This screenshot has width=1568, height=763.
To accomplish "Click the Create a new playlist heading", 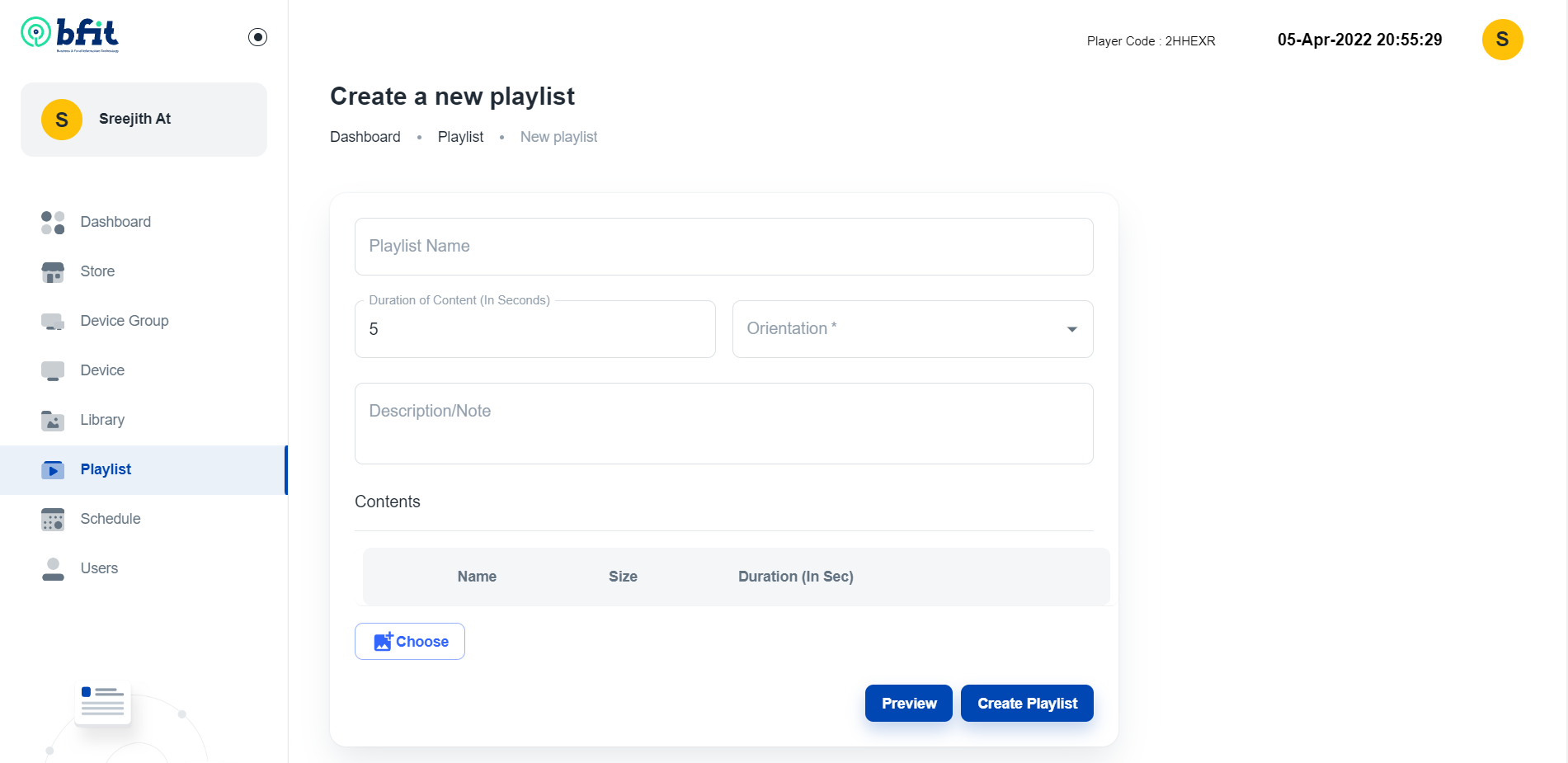I will coord(452,97).
